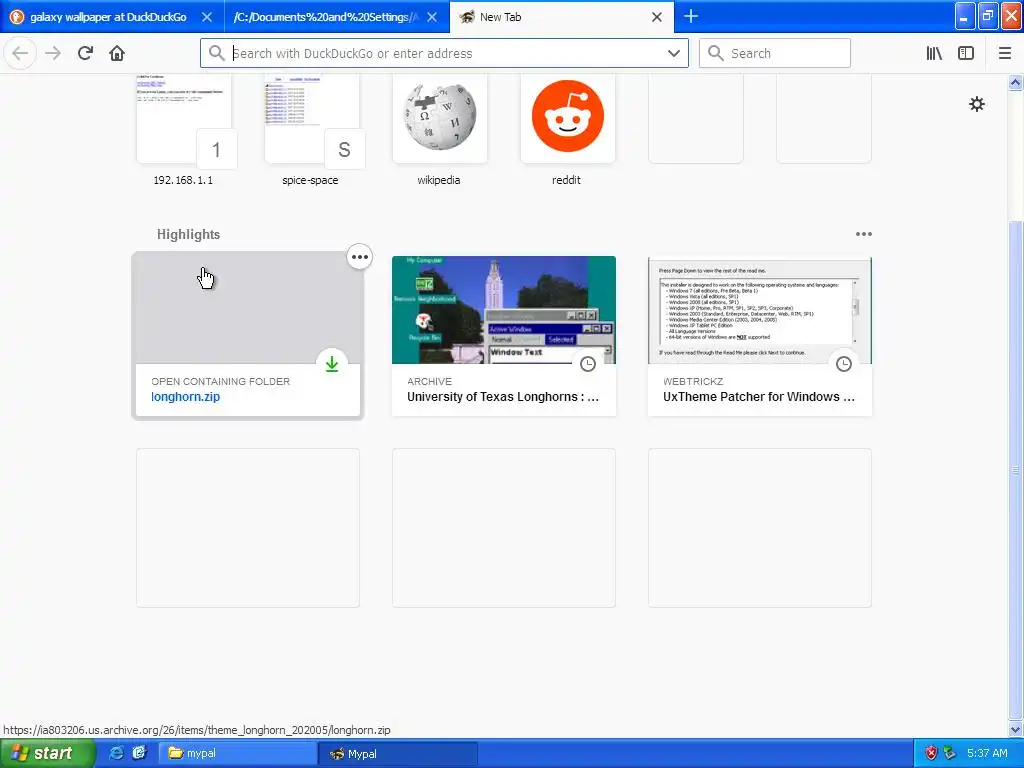Viewport: 1024px width, 768px height.
Task: Click the longhorn.zip download link
Action: pos(185,396)
